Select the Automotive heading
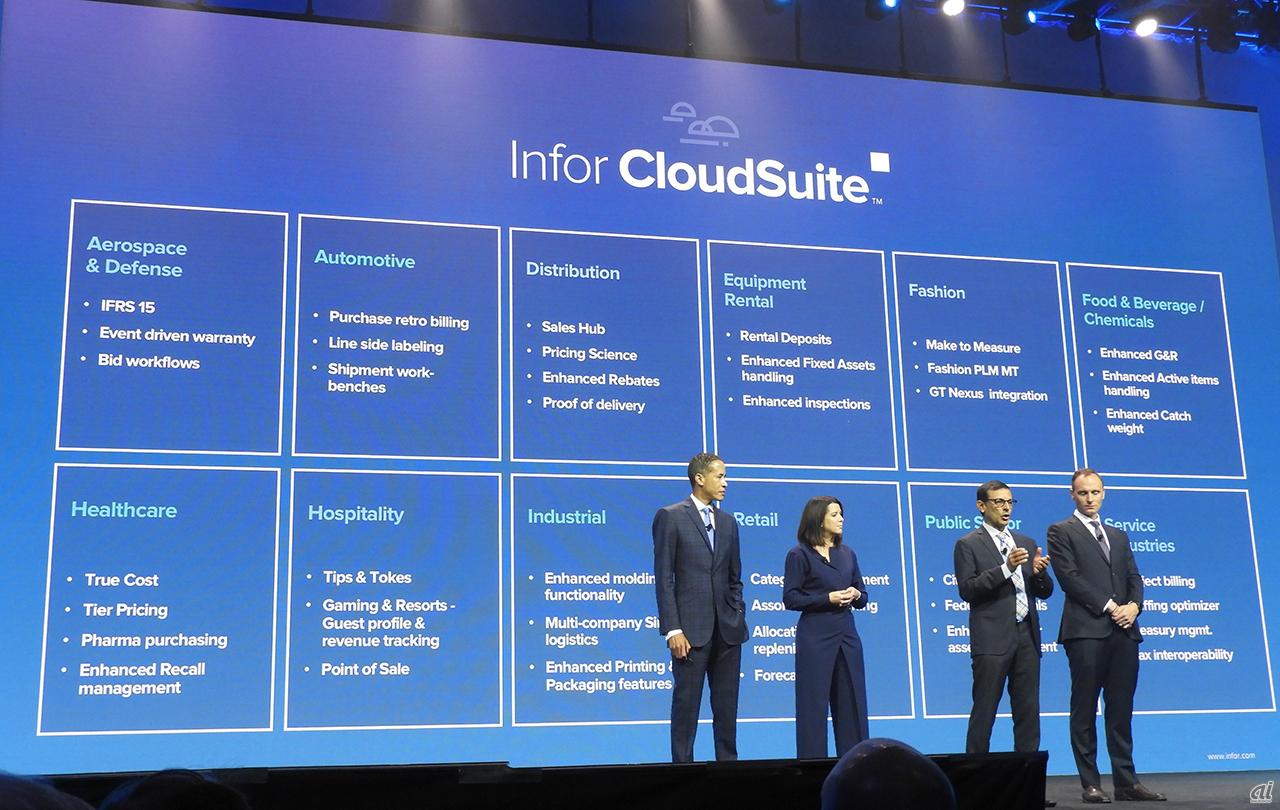 click(x=364, y=259)
